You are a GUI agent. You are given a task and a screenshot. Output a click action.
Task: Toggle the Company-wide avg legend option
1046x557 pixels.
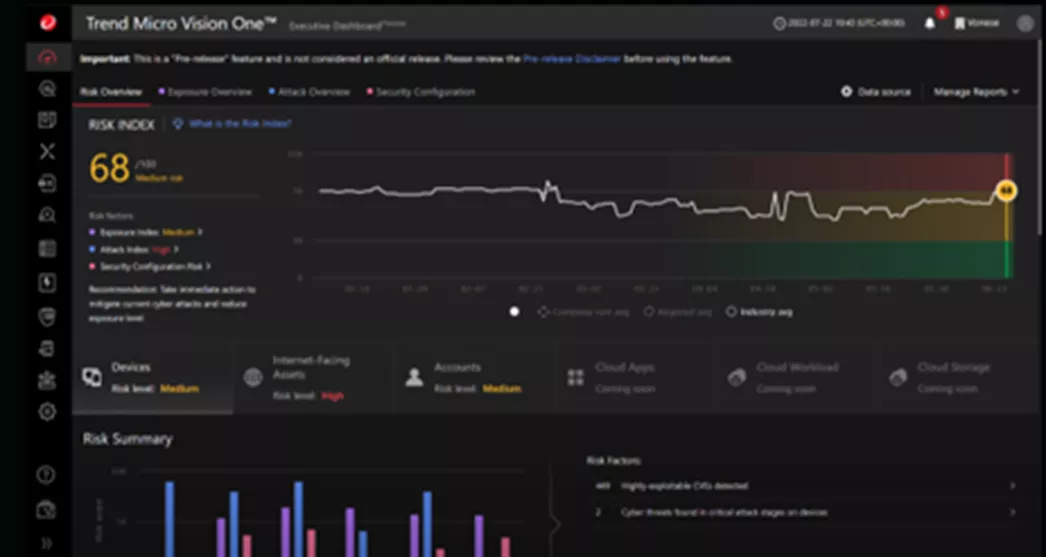[585, 312]
